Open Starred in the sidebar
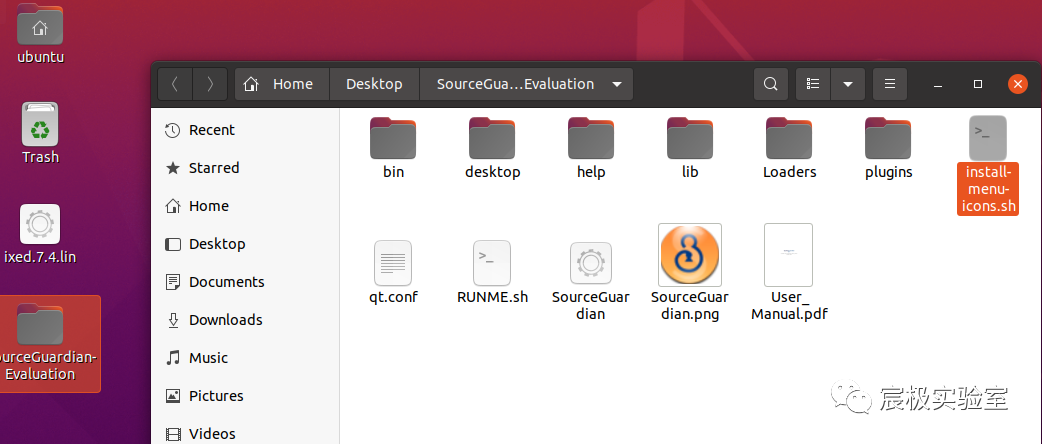The height and width of the screenshot is (444, 1042). pyautogui.click(x=245, y=168)
